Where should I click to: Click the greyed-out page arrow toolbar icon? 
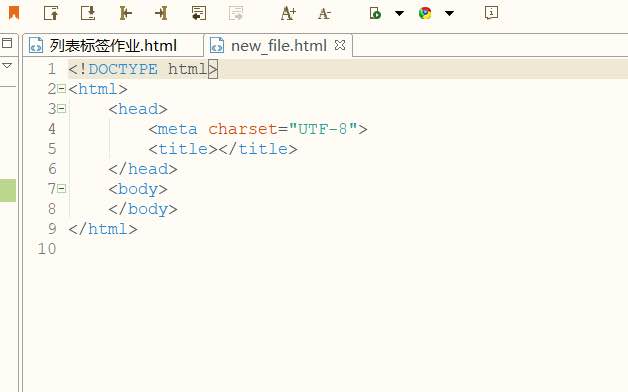pyautogui.click(x=236, y=13)
